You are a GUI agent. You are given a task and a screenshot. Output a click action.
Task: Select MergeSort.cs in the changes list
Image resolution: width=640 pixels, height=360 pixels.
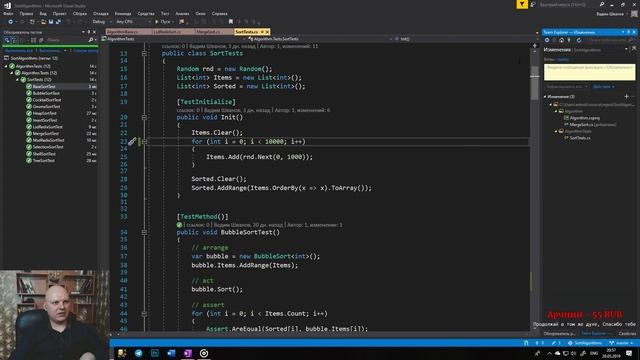click(x=590, y=124)
